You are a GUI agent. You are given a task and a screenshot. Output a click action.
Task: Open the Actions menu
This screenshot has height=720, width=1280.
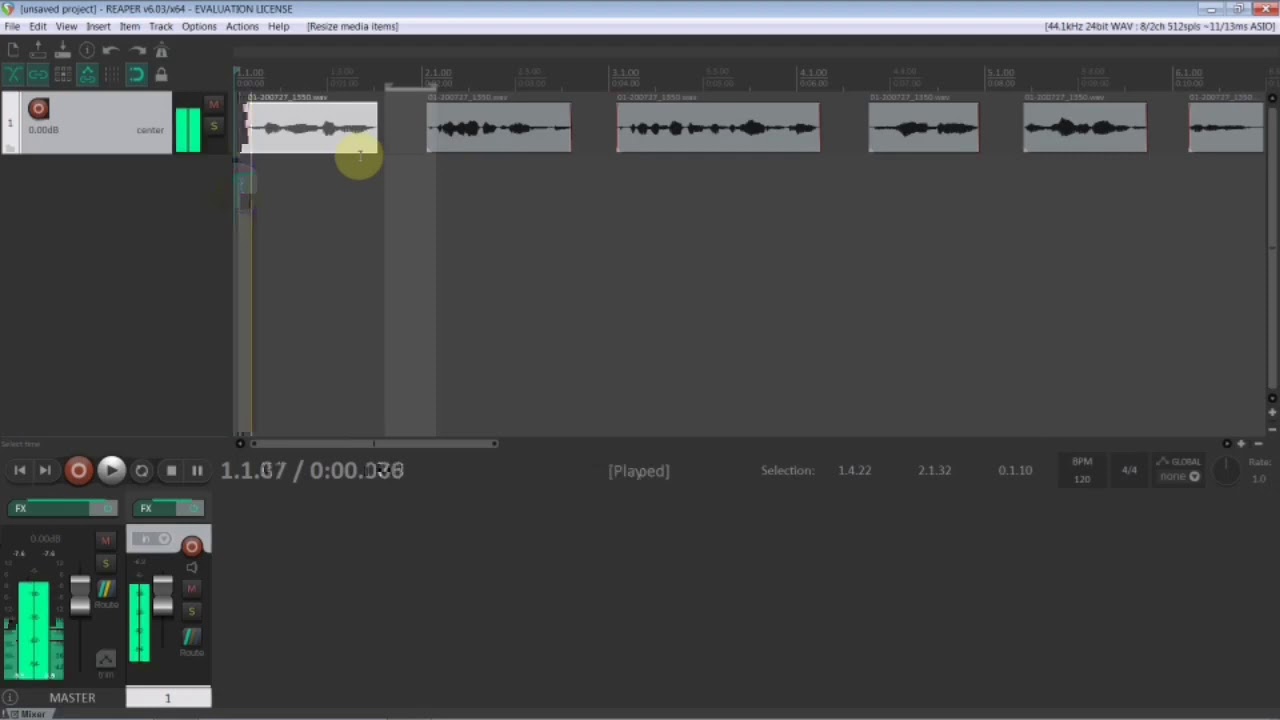pyautogui.click(x=242, y=26)
